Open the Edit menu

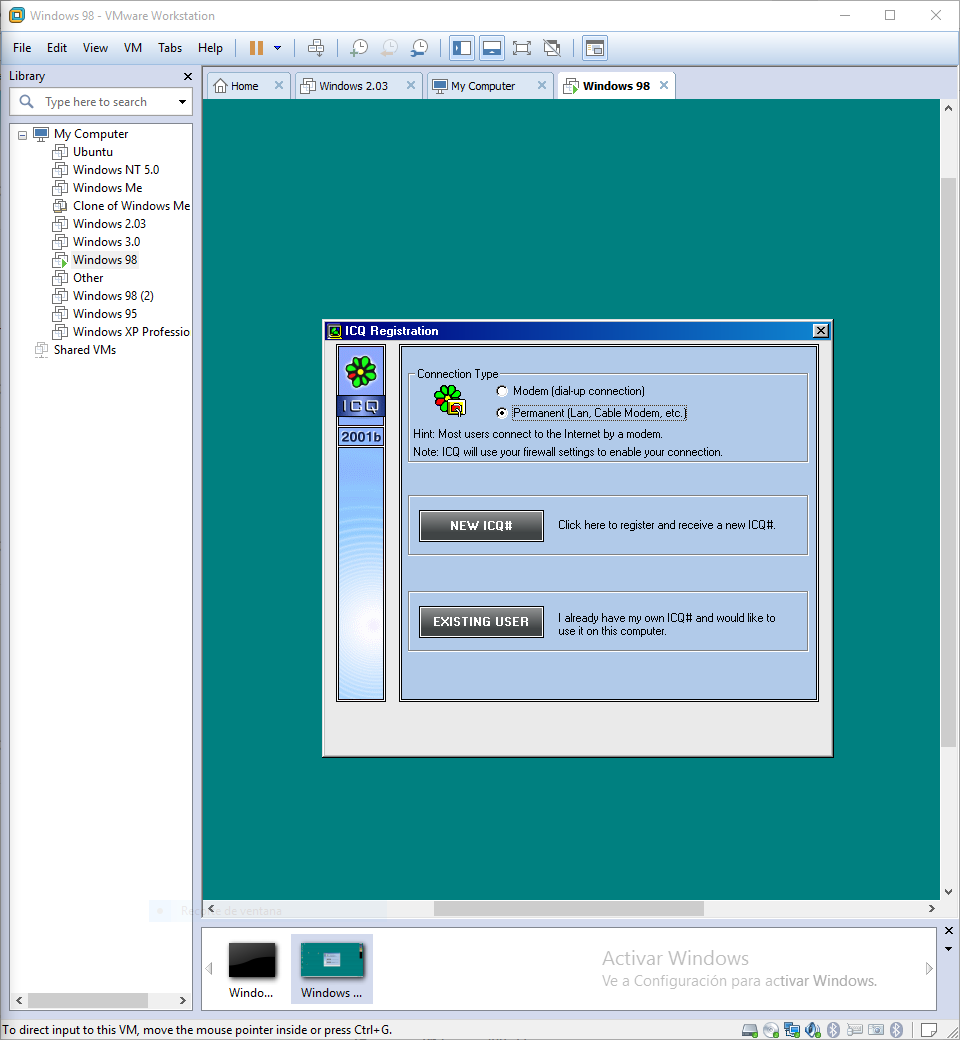point(57,48)
